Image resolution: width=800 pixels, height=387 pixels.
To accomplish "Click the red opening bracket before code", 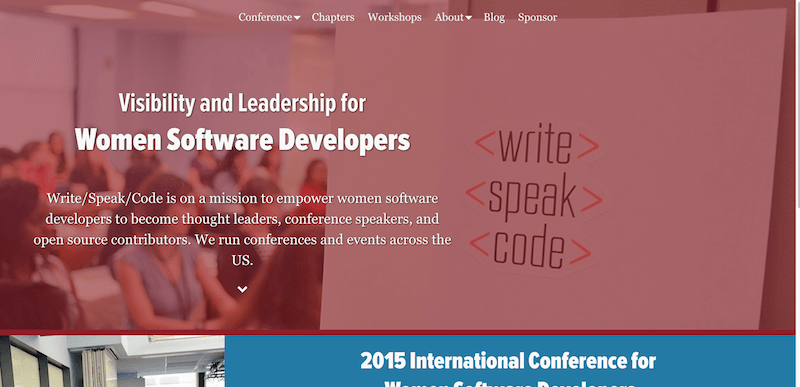I will pos(480,246).
